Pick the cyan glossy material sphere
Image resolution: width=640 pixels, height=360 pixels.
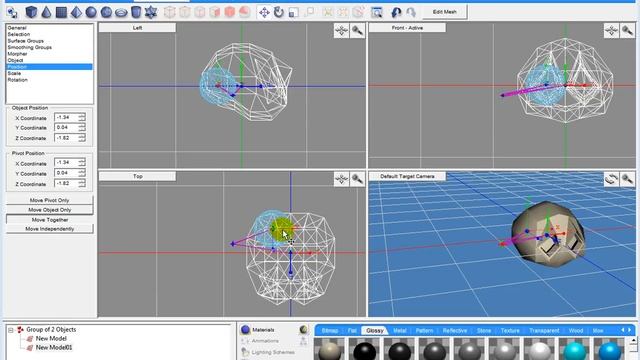[575, 350]
